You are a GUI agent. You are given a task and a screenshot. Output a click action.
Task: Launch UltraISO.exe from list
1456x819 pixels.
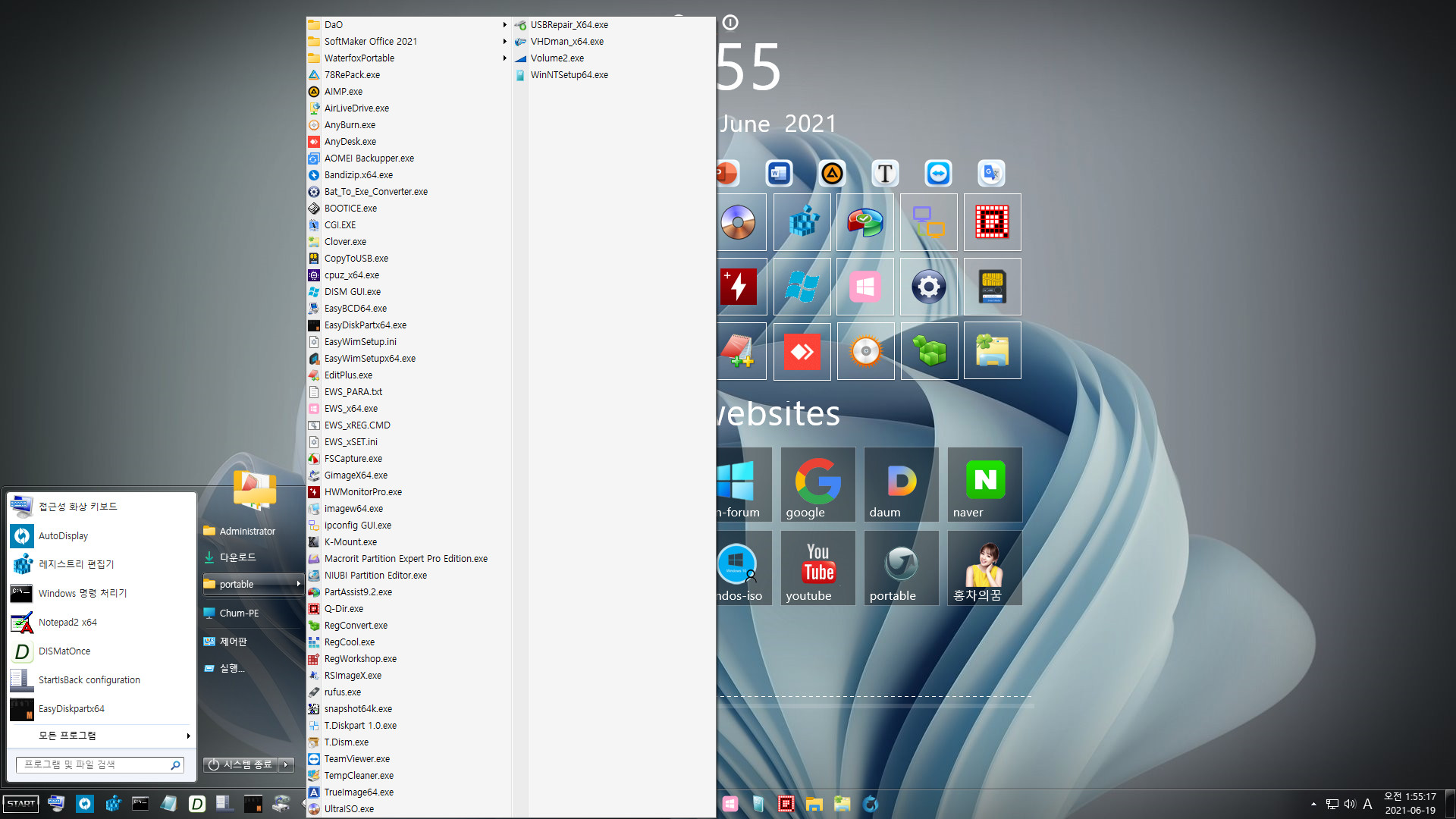407,809
